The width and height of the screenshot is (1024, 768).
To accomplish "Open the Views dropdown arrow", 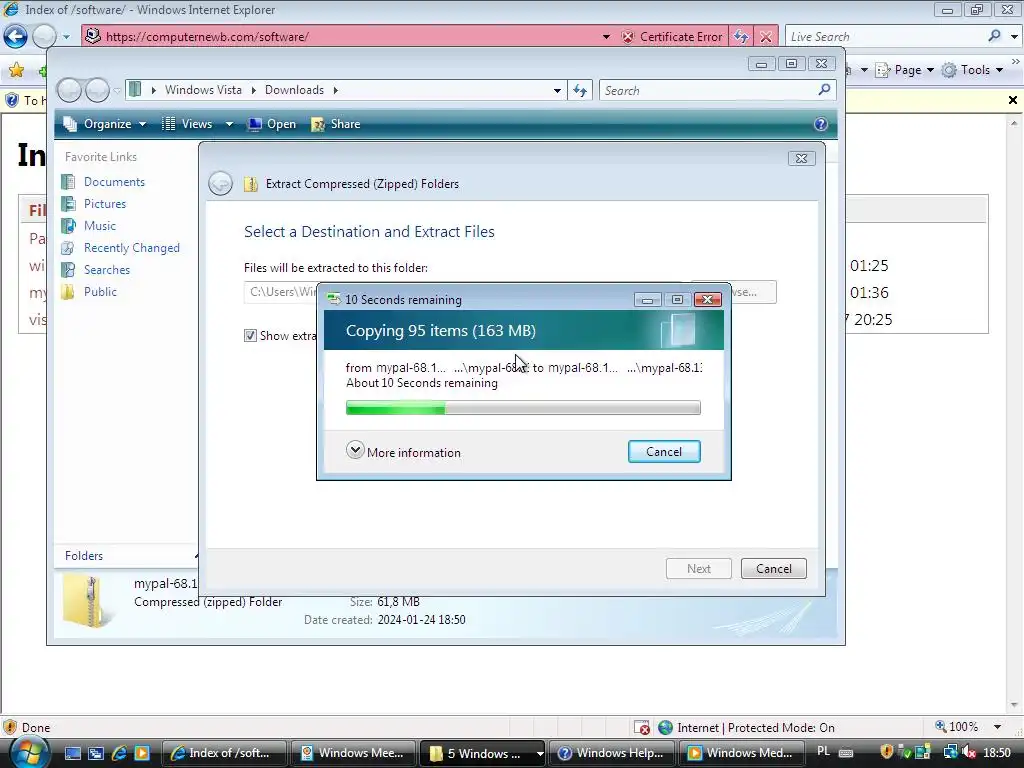I will [x=229, y=124].
